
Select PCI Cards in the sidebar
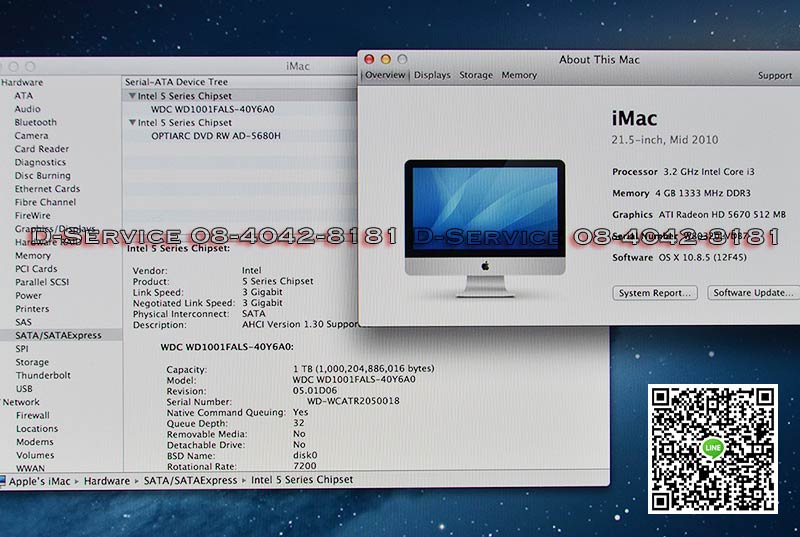pyautogui.click(x=36, y=268)
